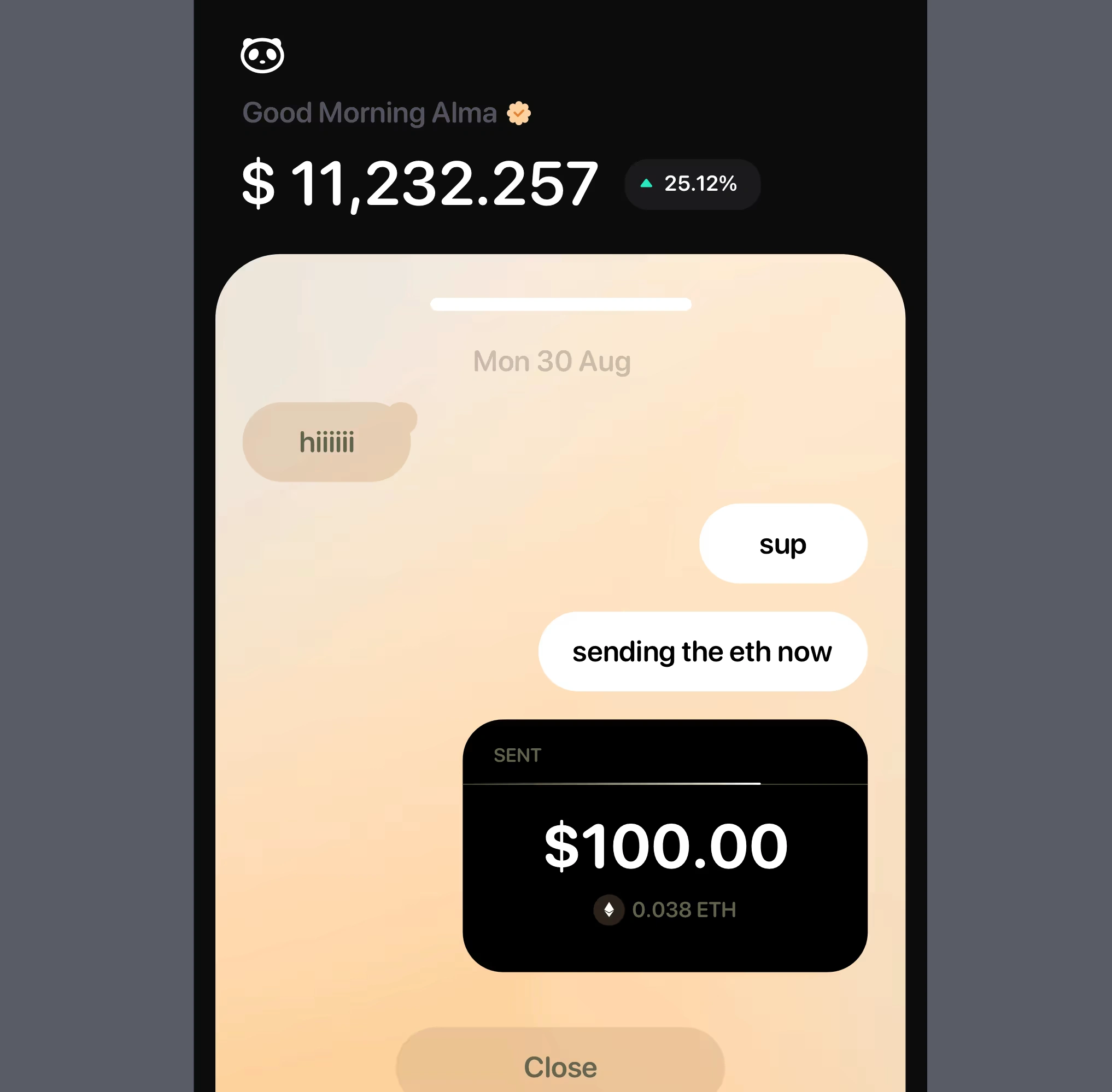Click the portfolio balance display area
This screenshot has height=1092, width=1112.
pyautogui.click(x=421, y=182)
